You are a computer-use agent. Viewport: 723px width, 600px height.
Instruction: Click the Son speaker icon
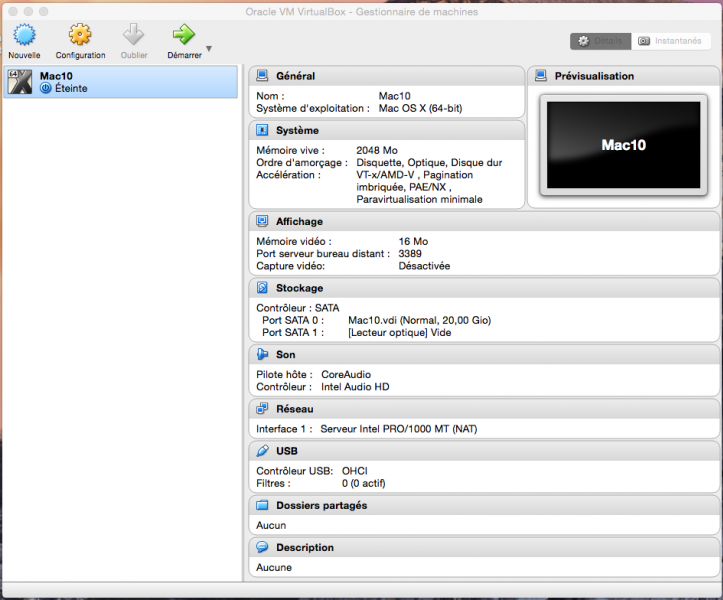[x=262, y=354]
